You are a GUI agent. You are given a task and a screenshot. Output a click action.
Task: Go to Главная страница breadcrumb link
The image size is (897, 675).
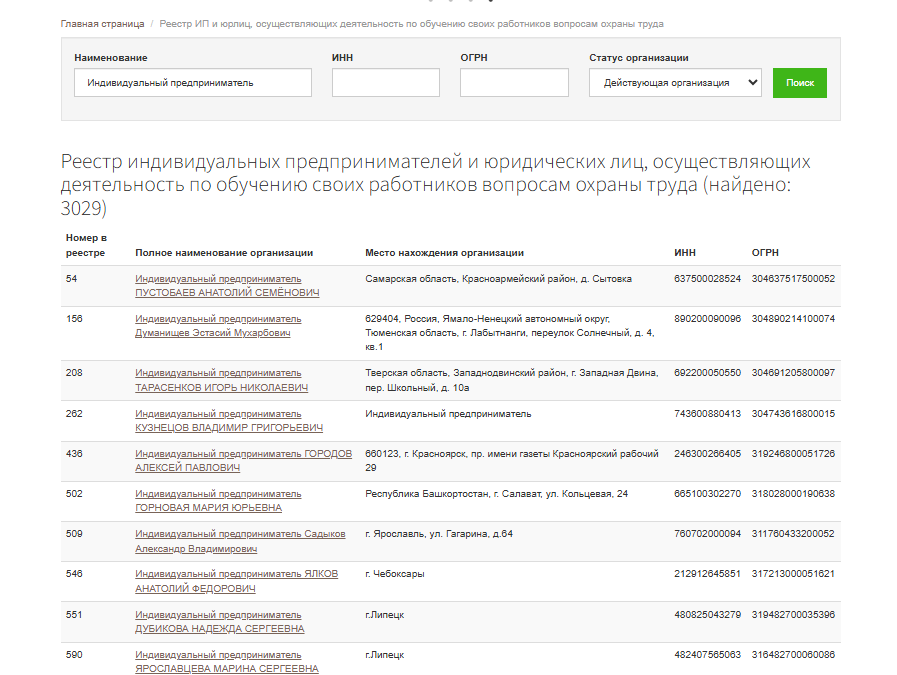102,23
